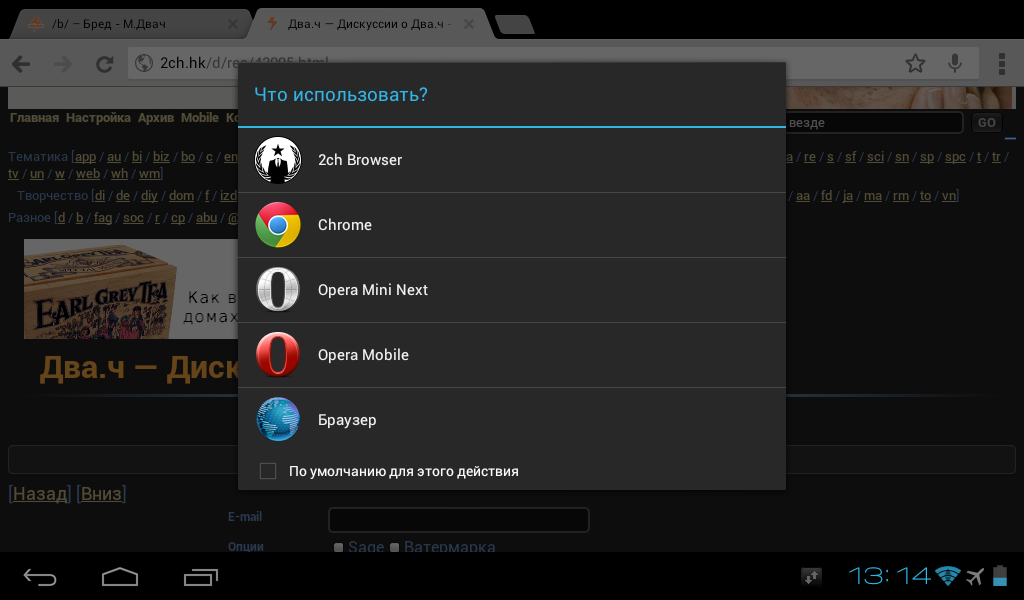Open the 'web' board link
This screenshot has width=1024, height=600.
point(88,174)
